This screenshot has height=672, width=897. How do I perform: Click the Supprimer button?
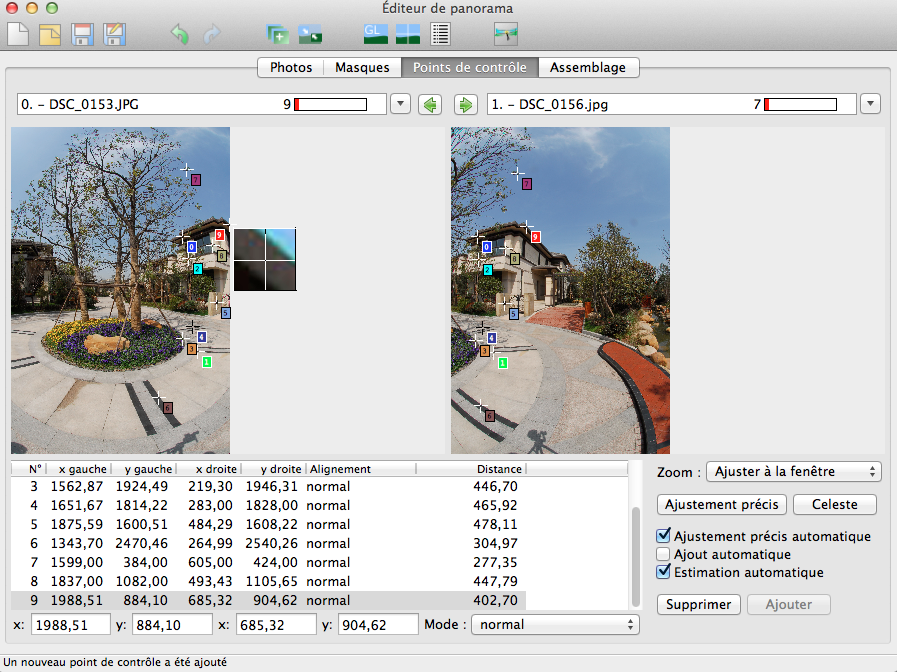point(699,604)
